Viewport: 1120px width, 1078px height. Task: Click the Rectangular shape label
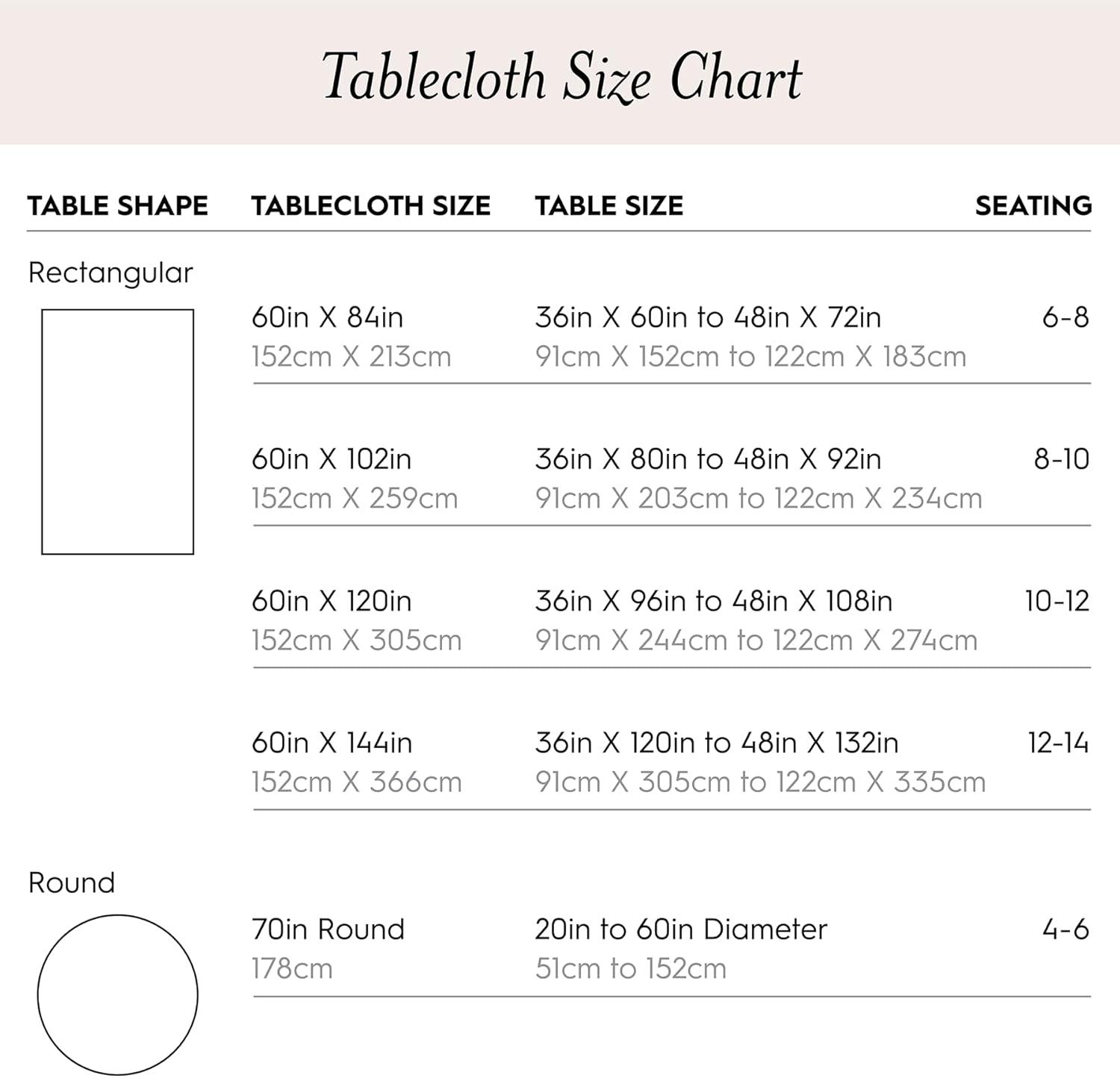111,272
